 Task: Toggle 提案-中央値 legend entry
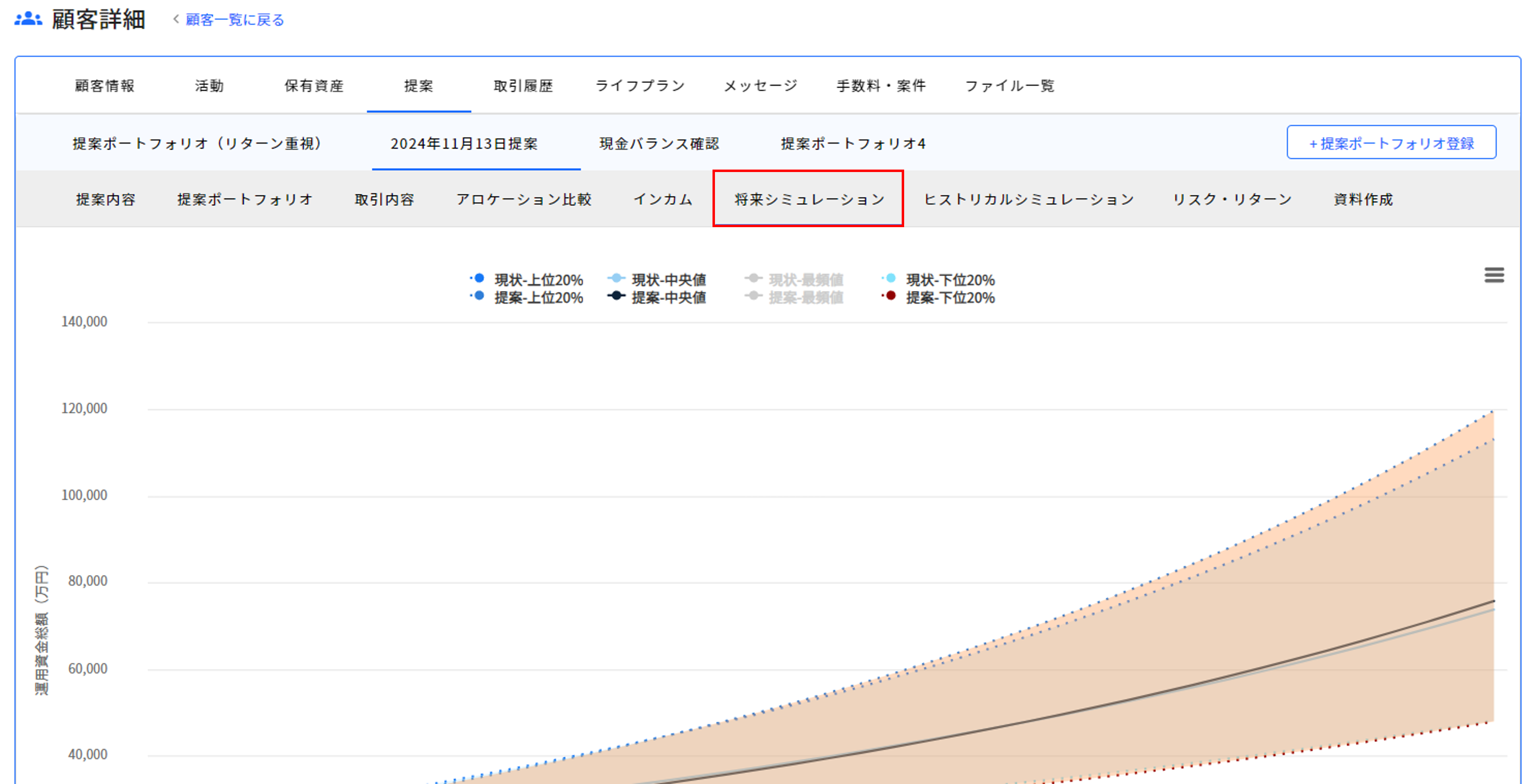coord(668,297)
